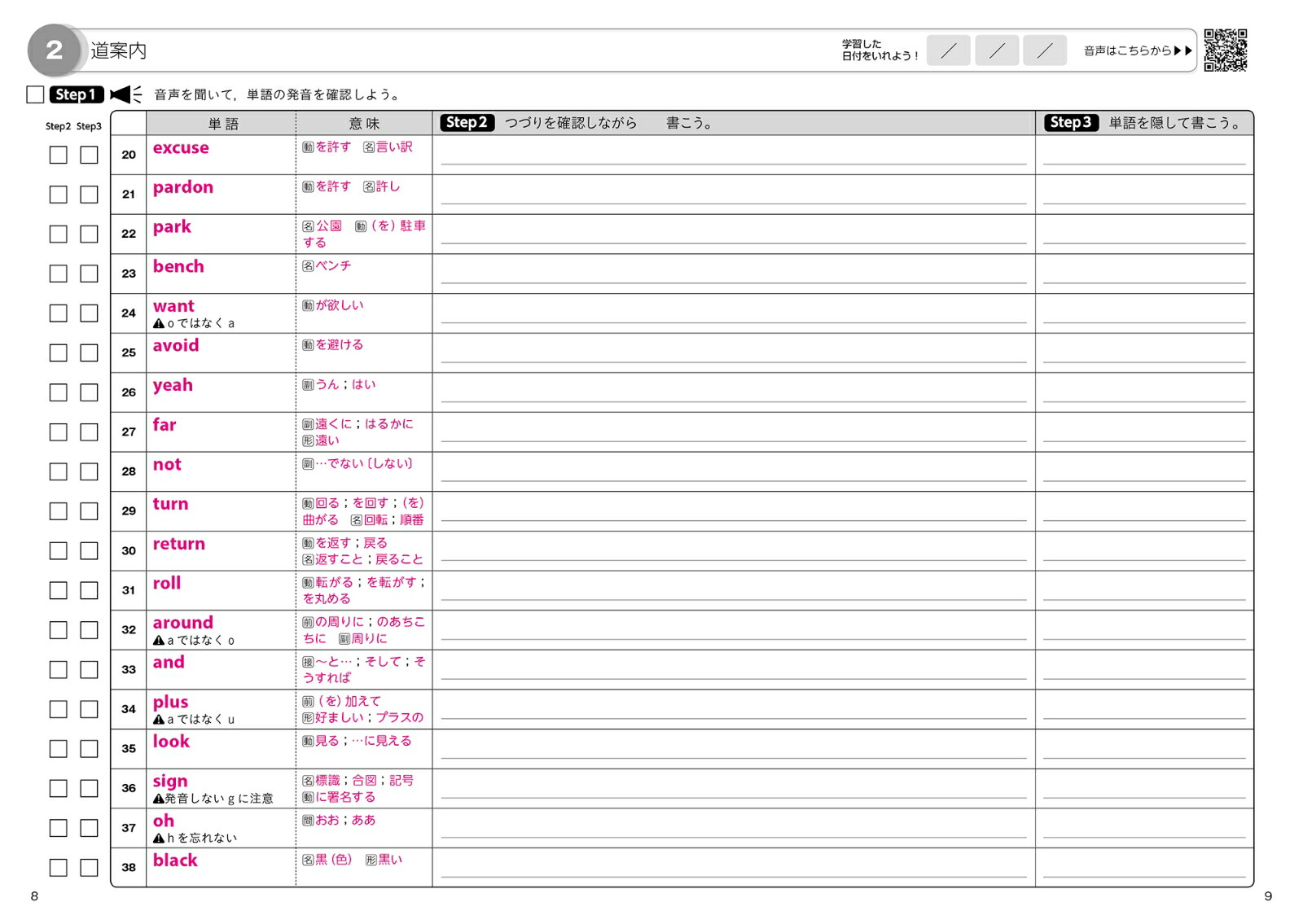Click the word yeah
Screen dimensions: 1303x924
tap(173, 385)
